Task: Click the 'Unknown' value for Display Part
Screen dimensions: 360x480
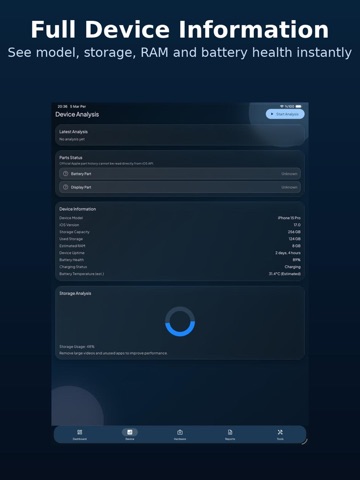Action: [x=289, y=187]
